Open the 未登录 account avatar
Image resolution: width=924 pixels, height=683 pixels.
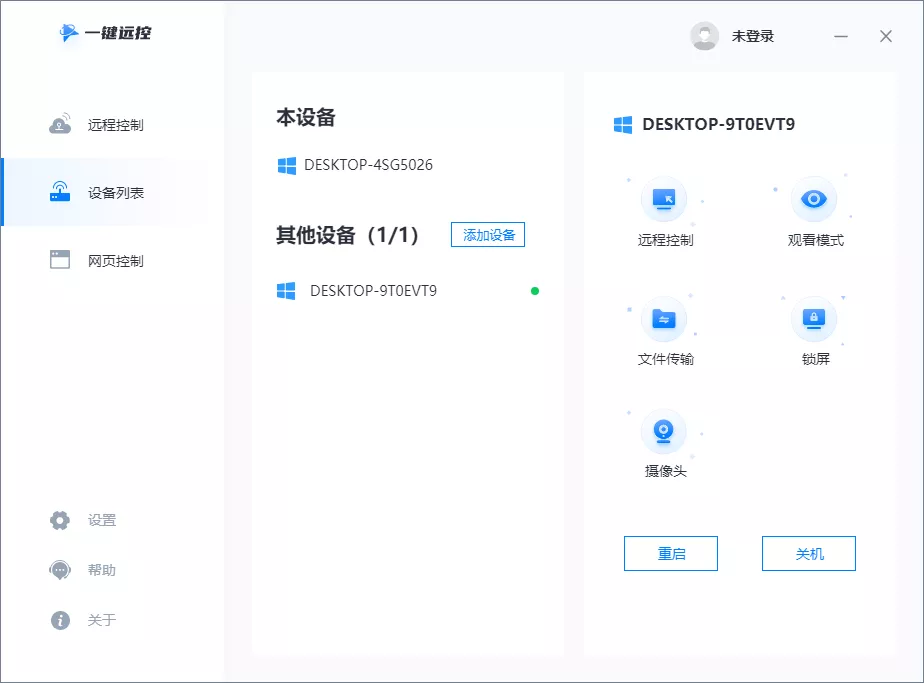tap(703, 36)
